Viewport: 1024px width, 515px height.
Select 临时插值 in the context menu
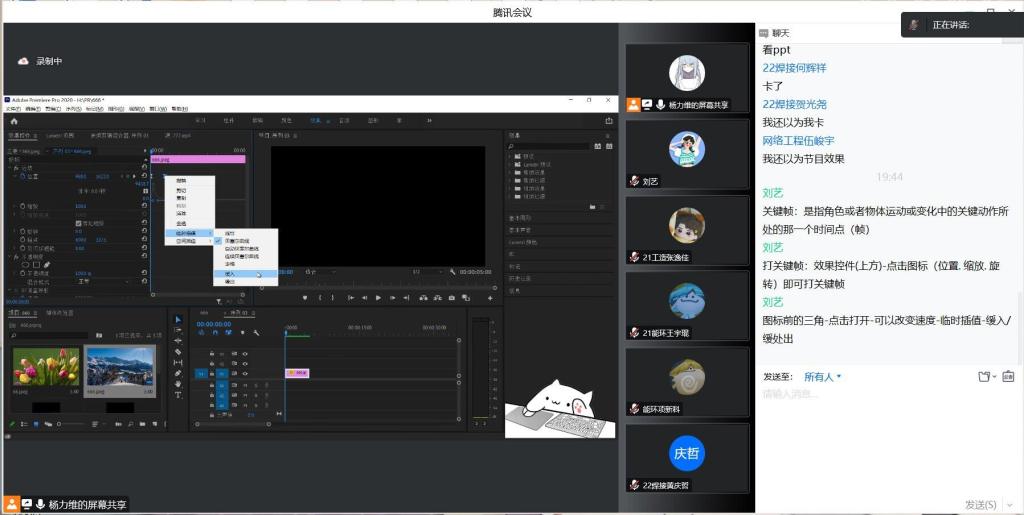tap(187, 233)
